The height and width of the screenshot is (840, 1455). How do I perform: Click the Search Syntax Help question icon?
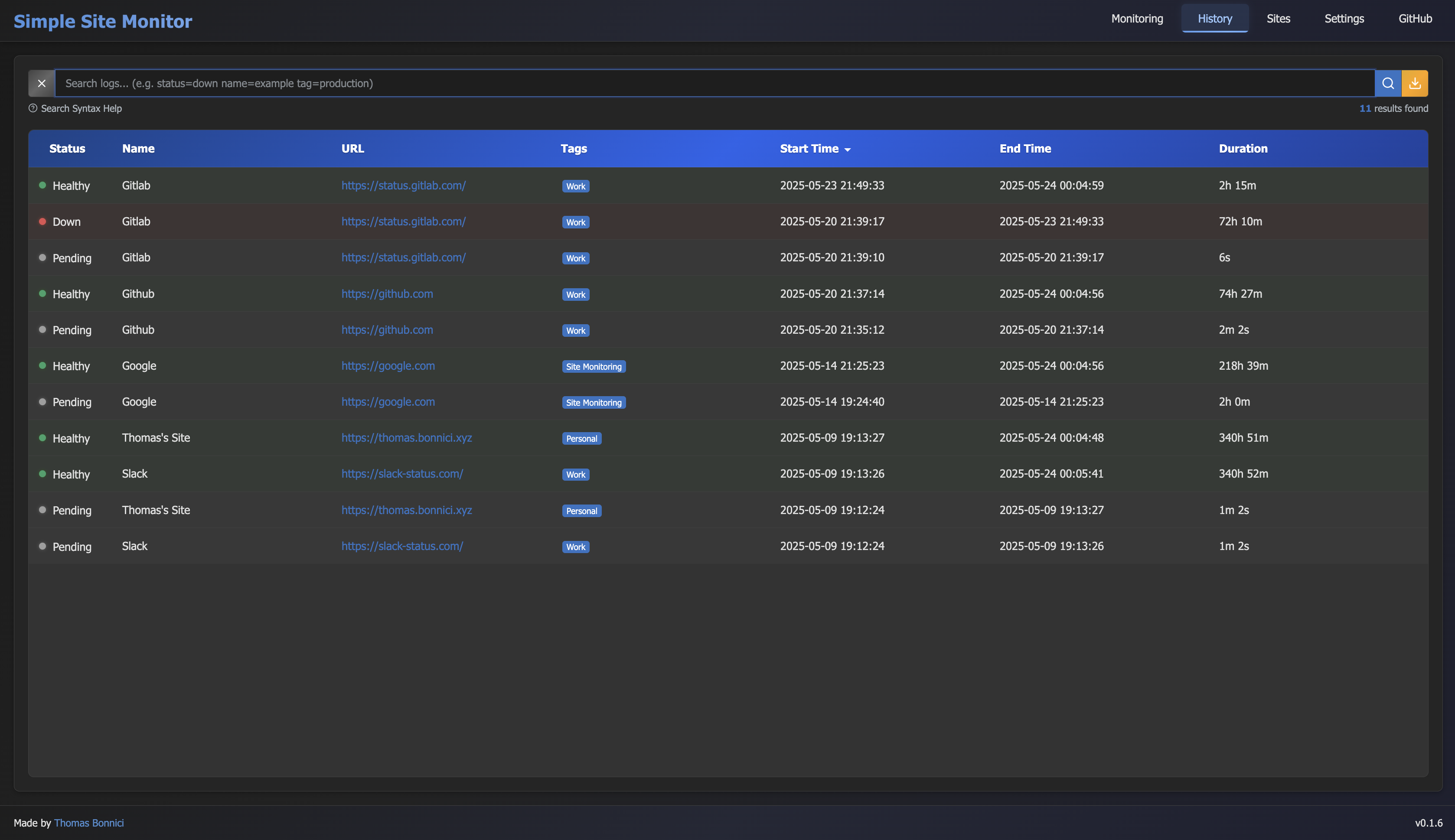pos(33,108)
